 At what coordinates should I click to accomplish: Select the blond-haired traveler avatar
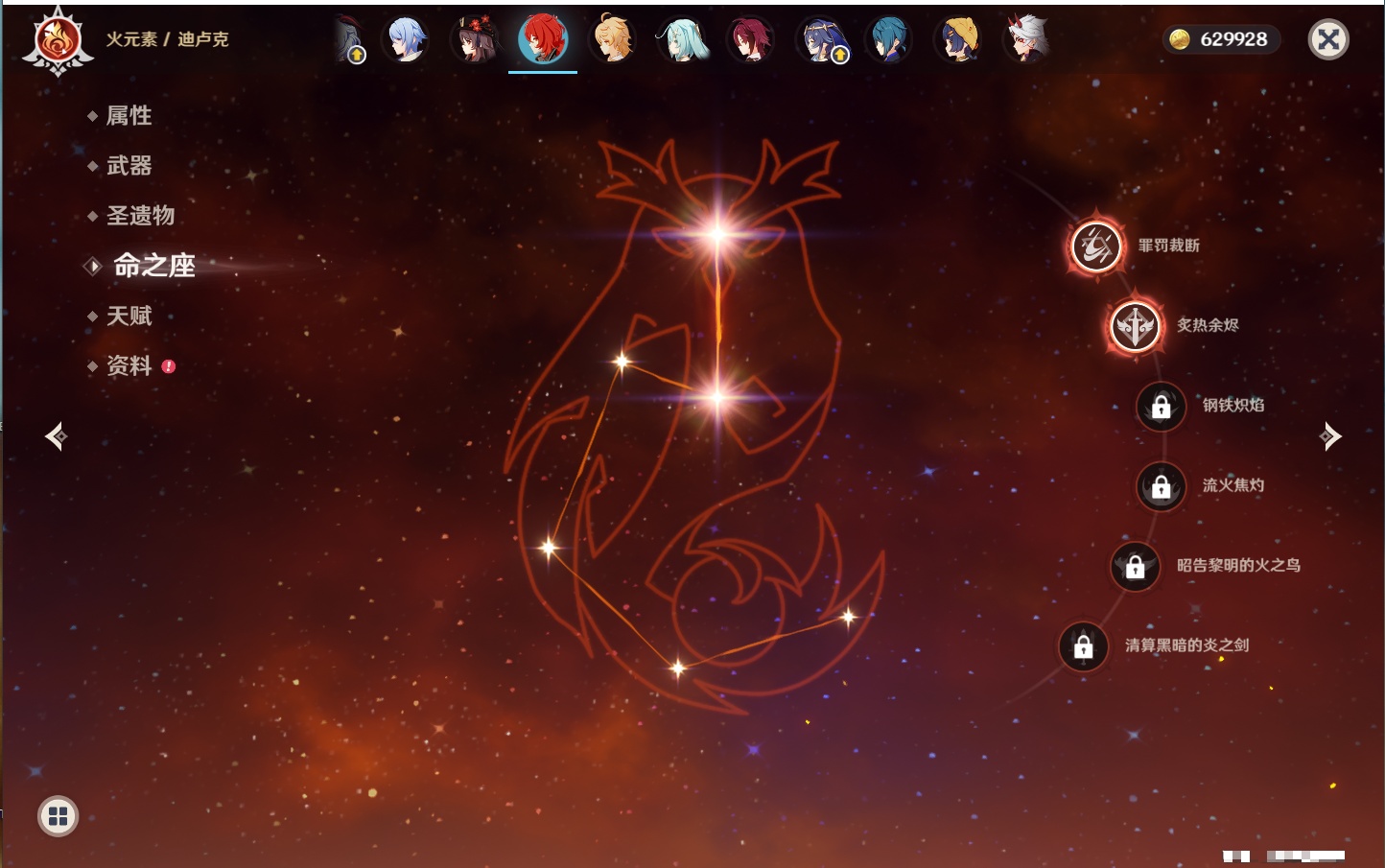click(x=612, y=39)
